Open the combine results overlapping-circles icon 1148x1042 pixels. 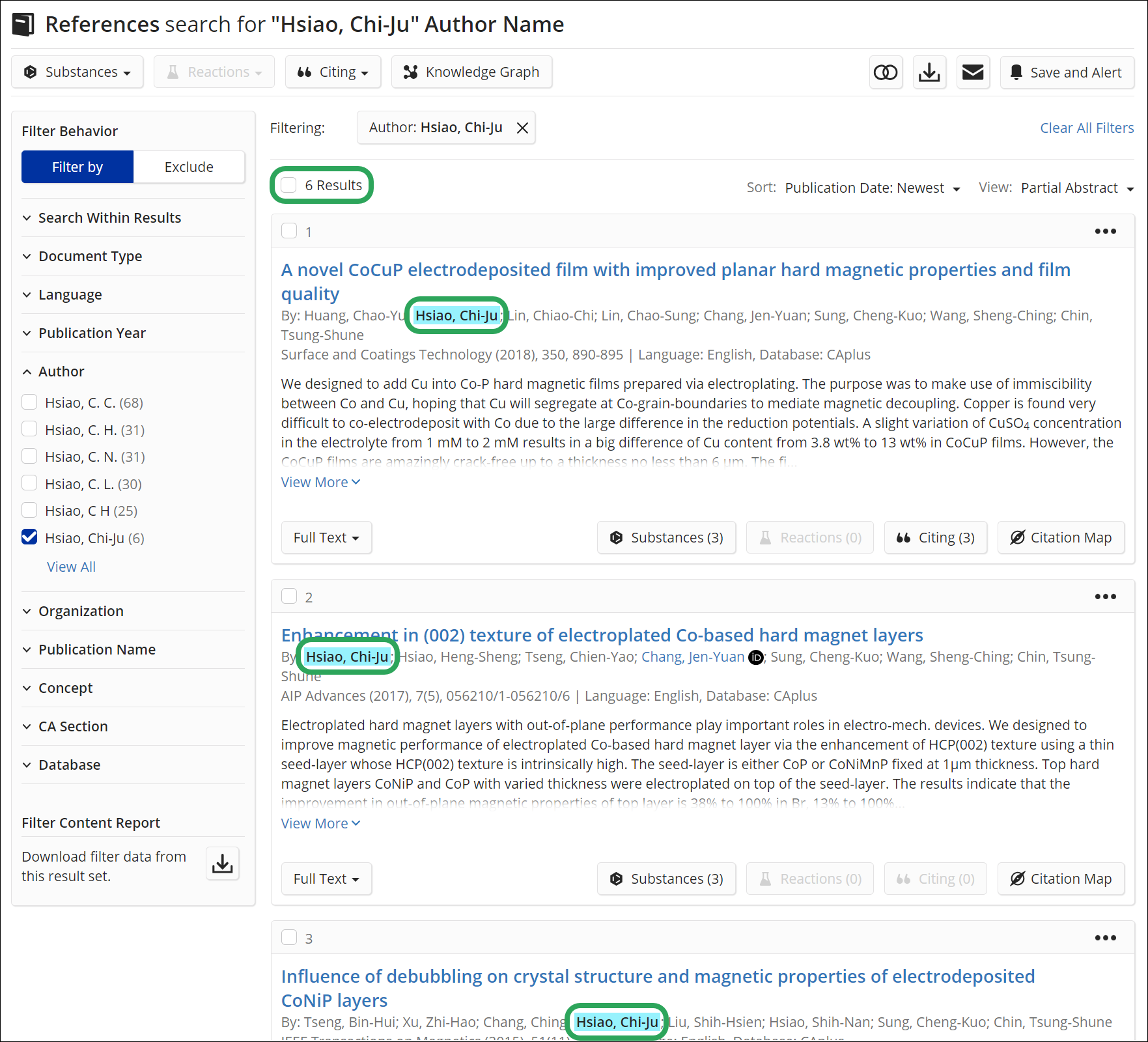(886, 72)
